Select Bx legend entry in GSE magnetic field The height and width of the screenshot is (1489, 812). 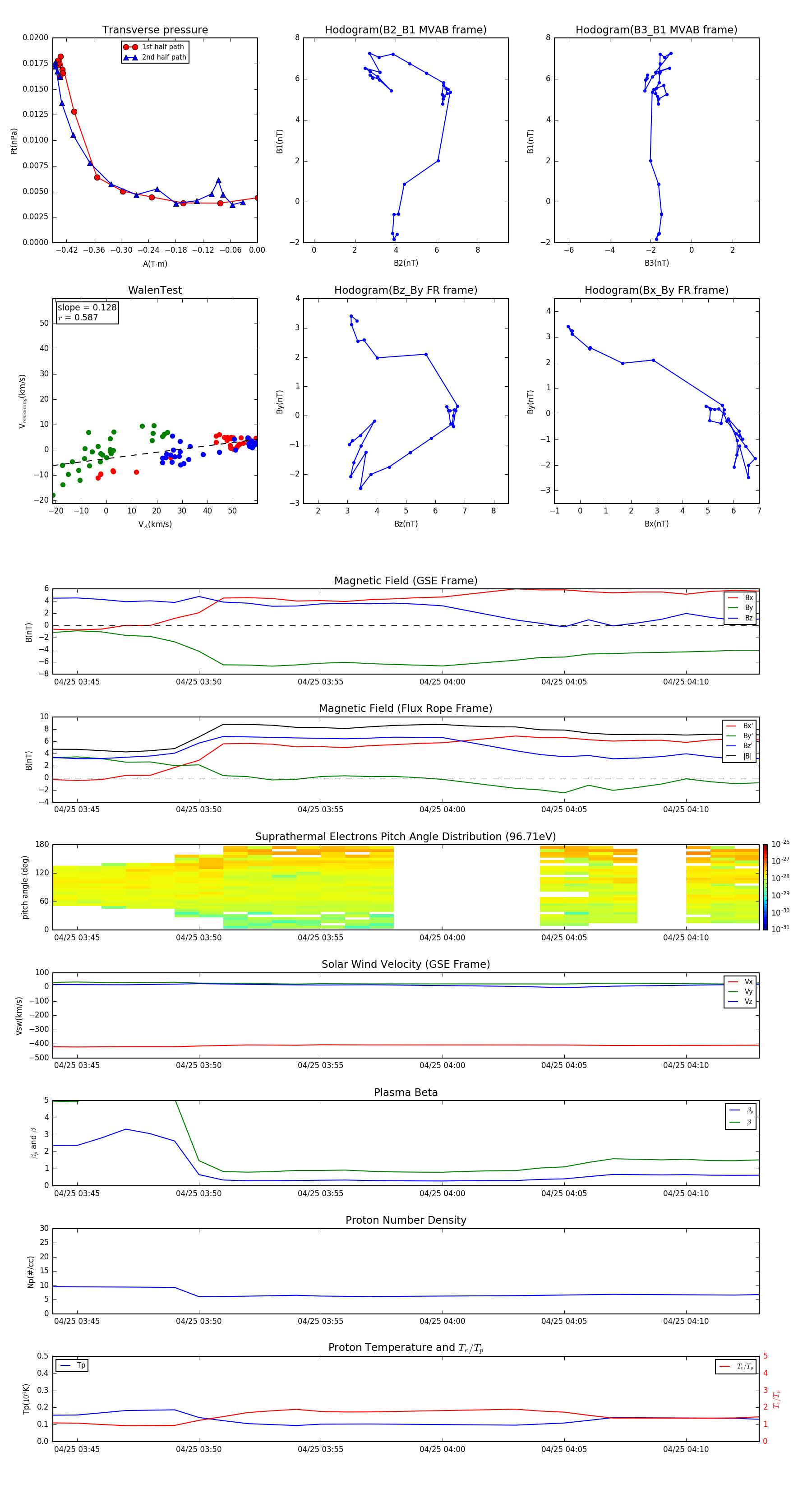point(740,598)
